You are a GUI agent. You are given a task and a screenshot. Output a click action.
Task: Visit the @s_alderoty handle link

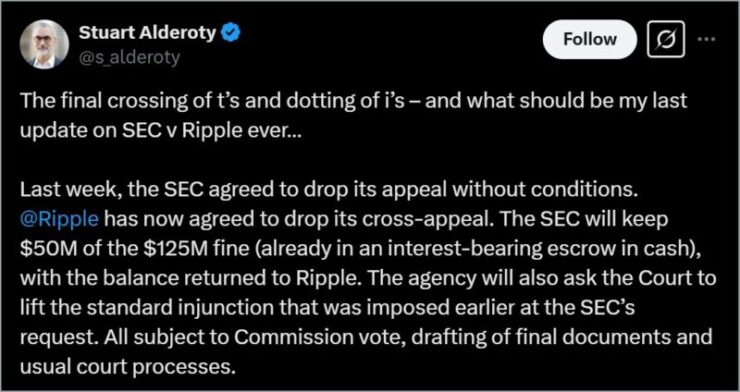click(129, 58)
